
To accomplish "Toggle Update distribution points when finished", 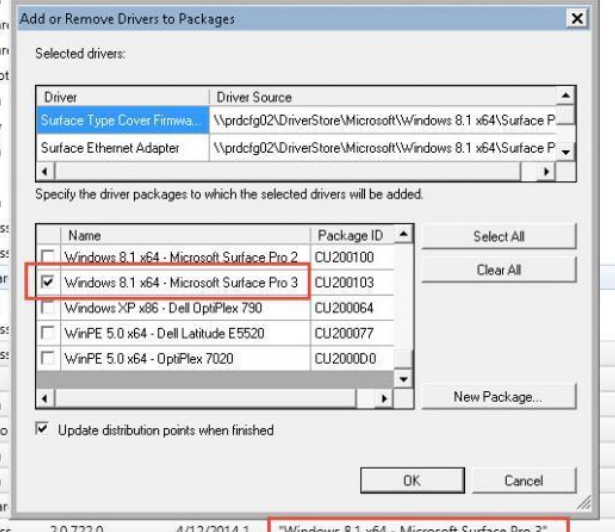I will pos(42,429).
